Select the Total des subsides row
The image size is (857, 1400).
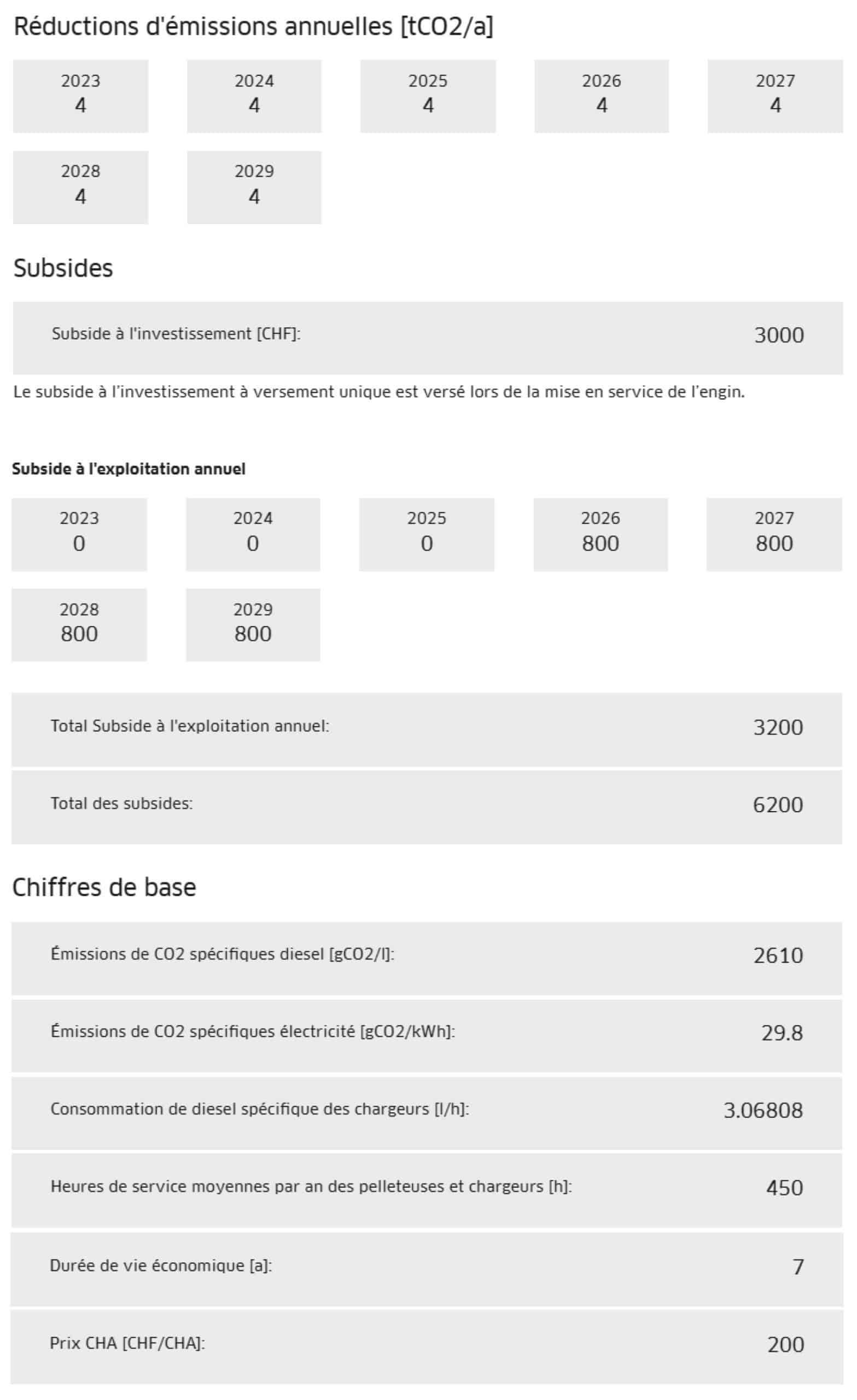(x=427, y=807)
